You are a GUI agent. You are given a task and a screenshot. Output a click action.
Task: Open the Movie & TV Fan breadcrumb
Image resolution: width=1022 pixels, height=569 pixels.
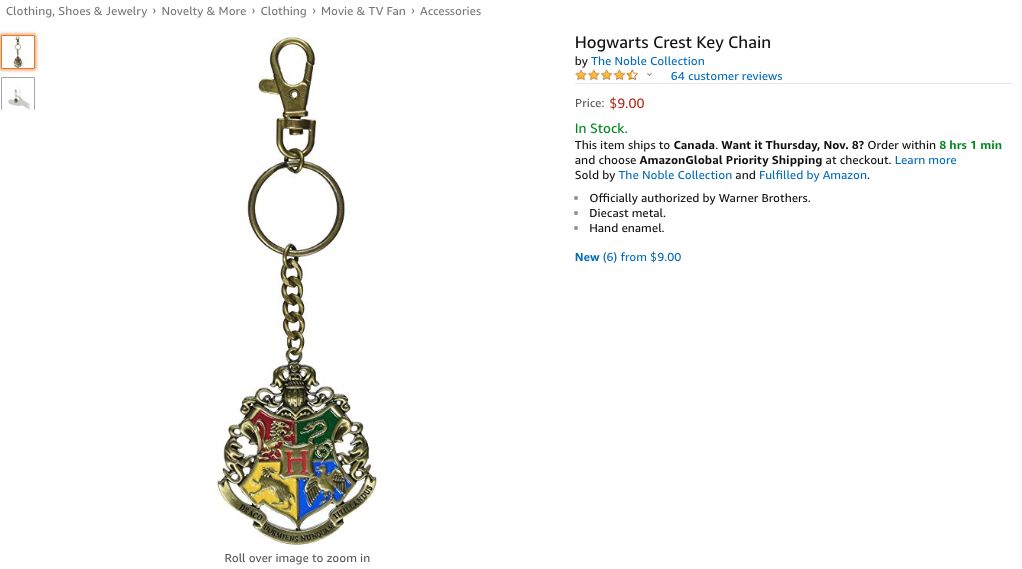click(x=363, y=11)
